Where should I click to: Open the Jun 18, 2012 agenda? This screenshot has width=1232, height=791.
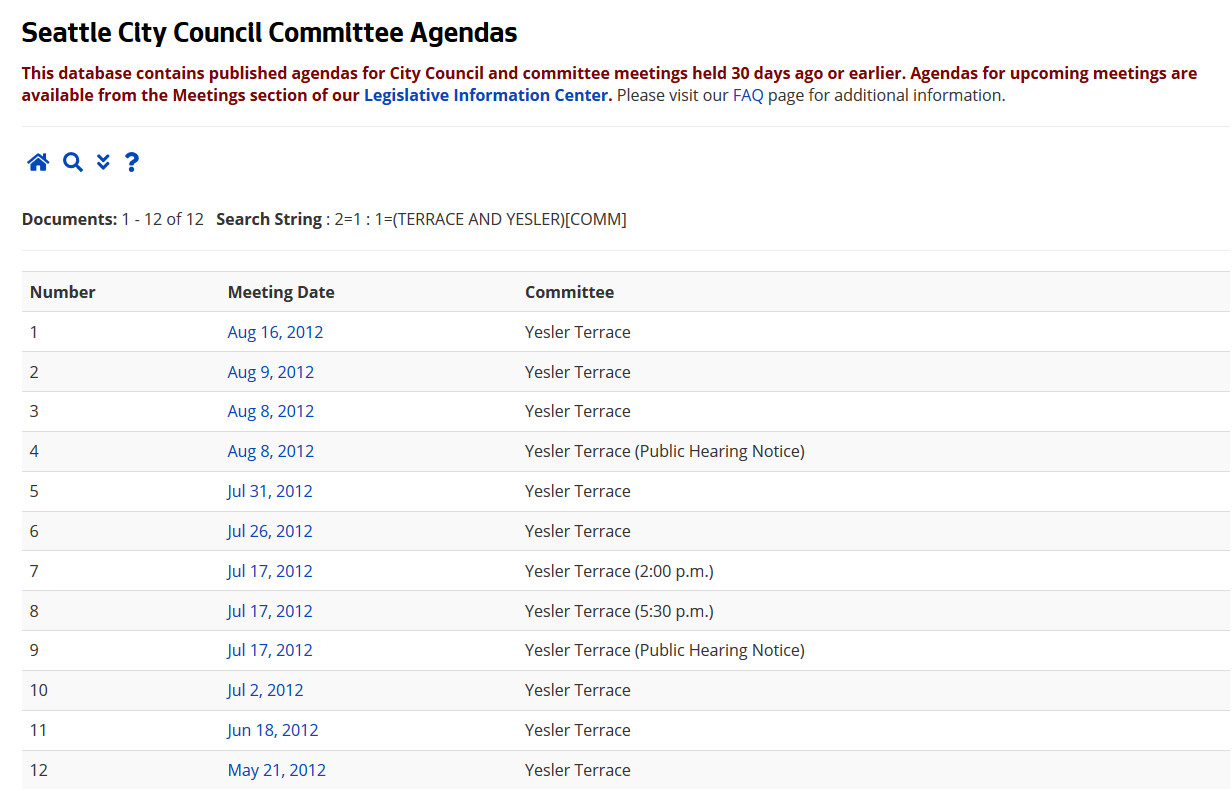(273, 730)
